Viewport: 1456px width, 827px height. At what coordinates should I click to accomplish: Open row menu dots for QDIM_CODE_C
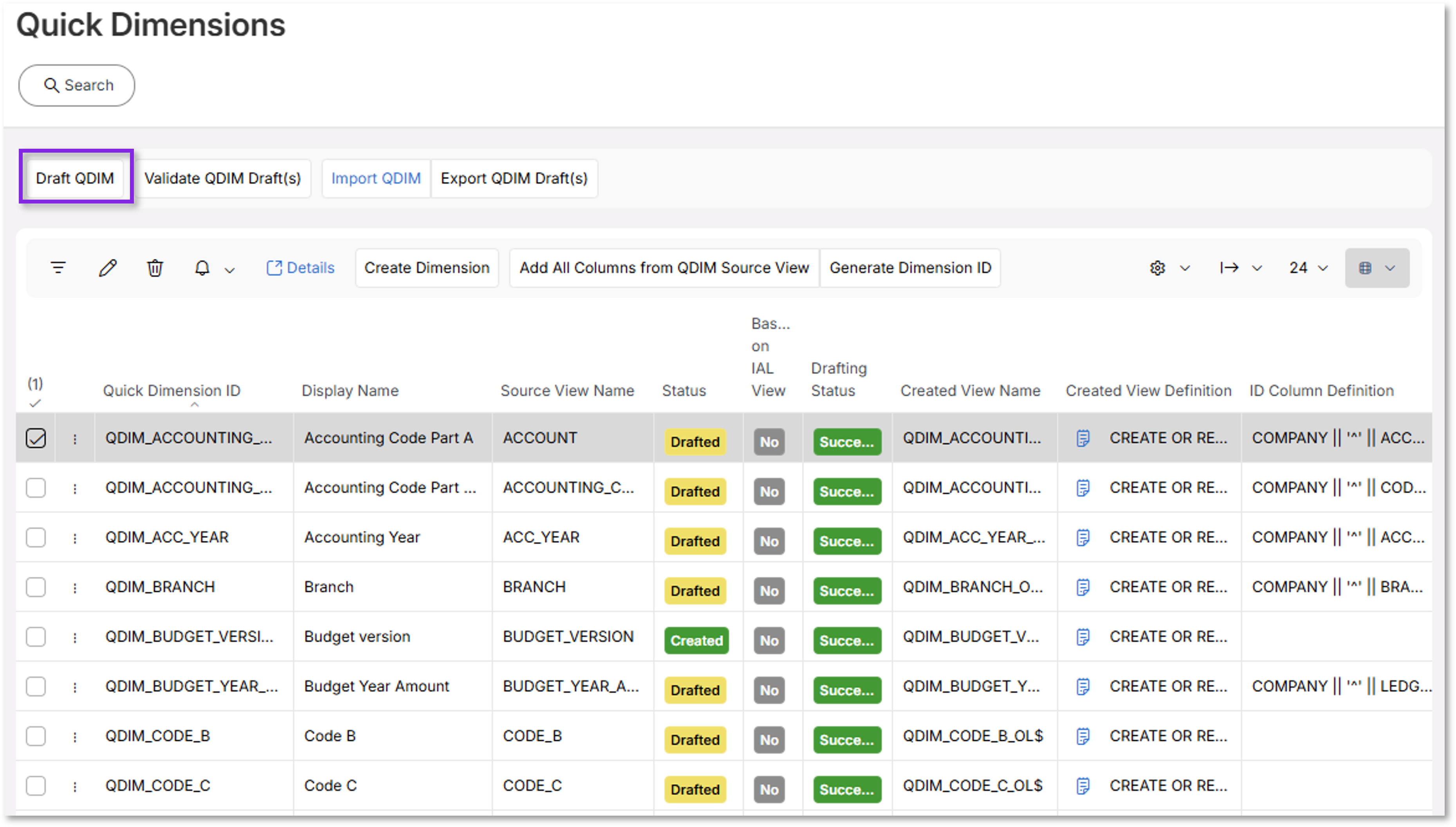[75, 787]
